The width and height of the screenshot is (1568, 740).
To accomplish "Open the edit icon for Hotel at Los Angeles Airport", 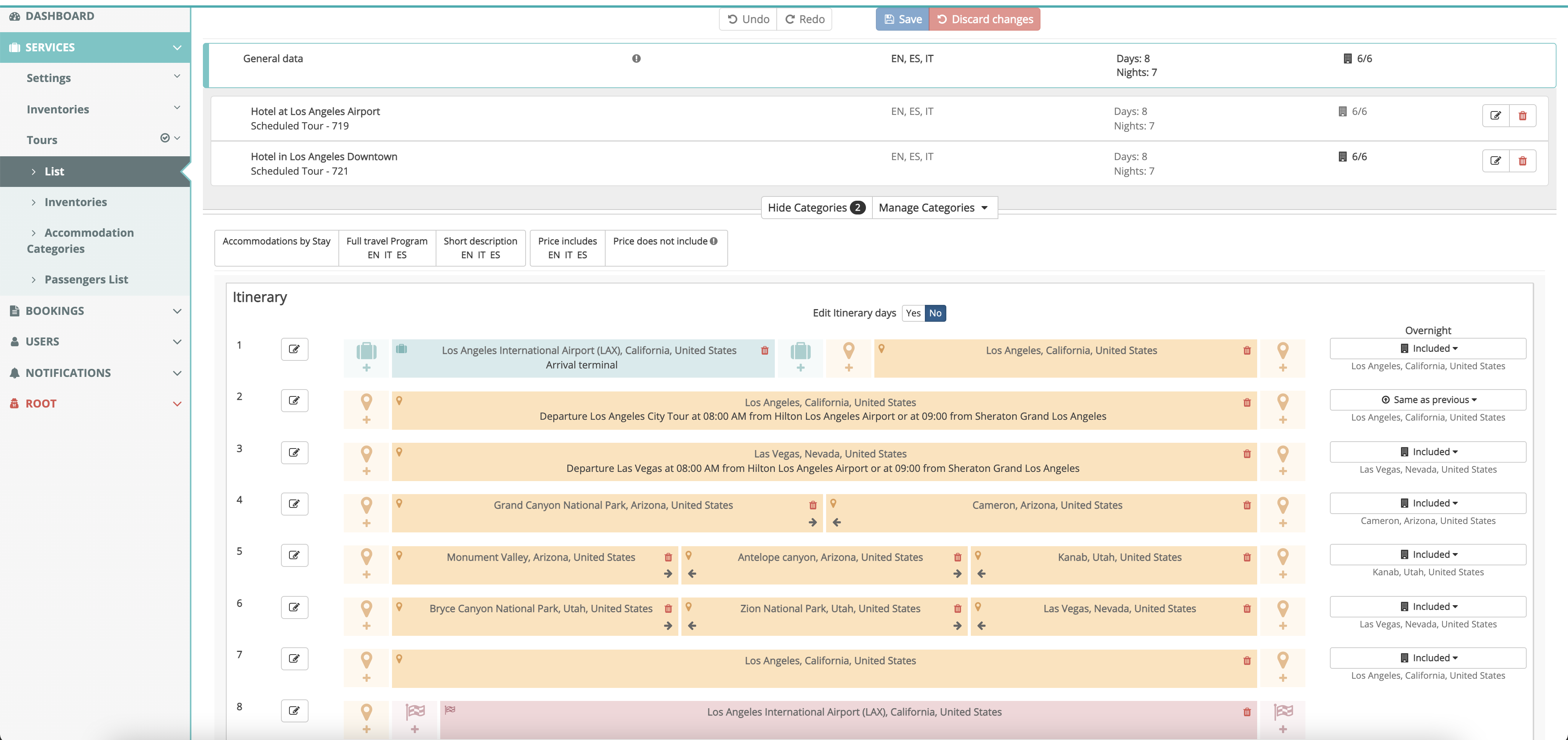I will (1496, 115).
